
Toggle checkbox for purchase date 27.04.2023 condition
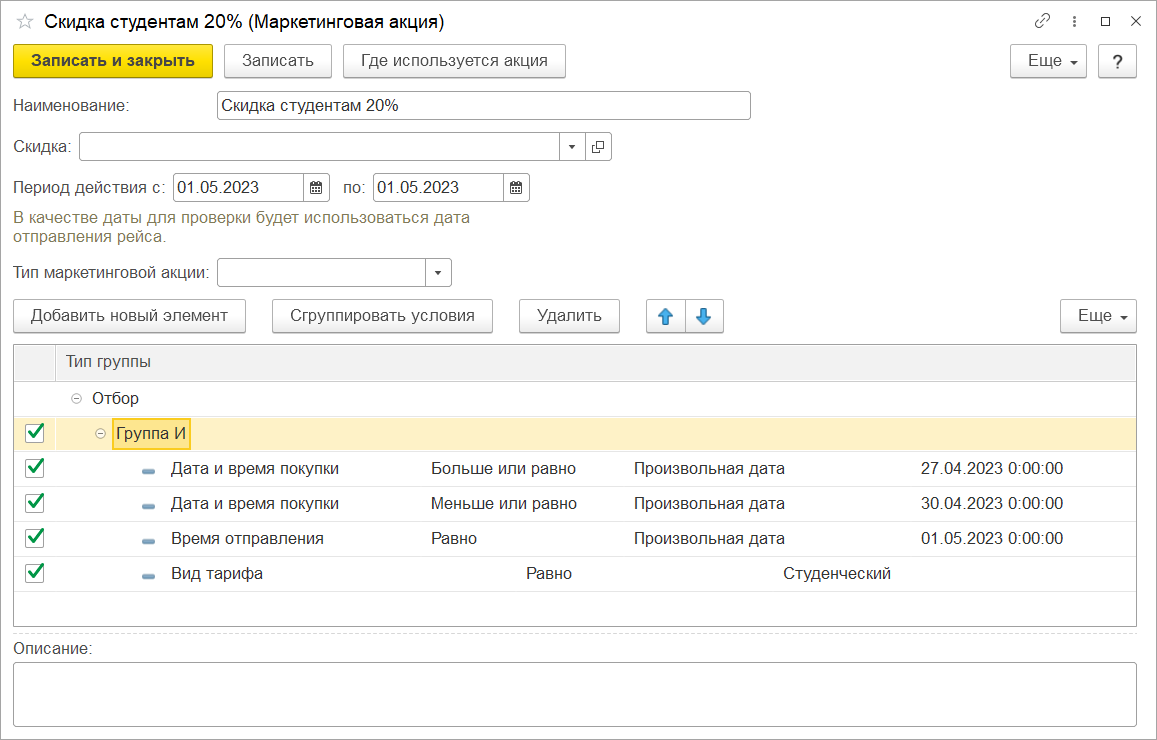pos(35,468)
